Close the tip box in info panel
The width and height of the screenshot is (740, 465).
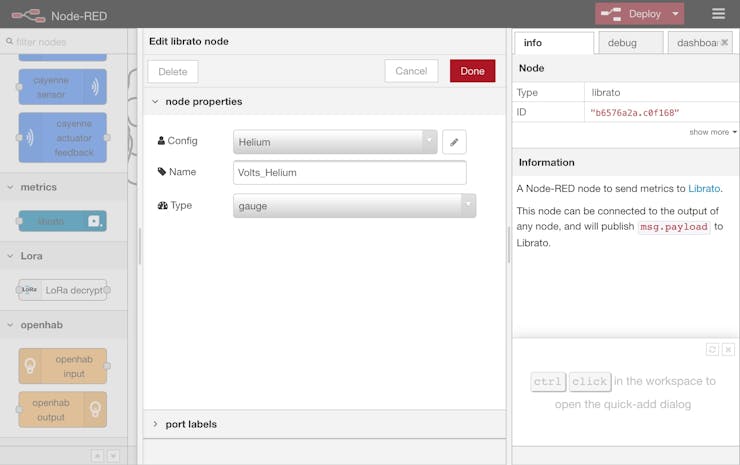coord(728,349)
